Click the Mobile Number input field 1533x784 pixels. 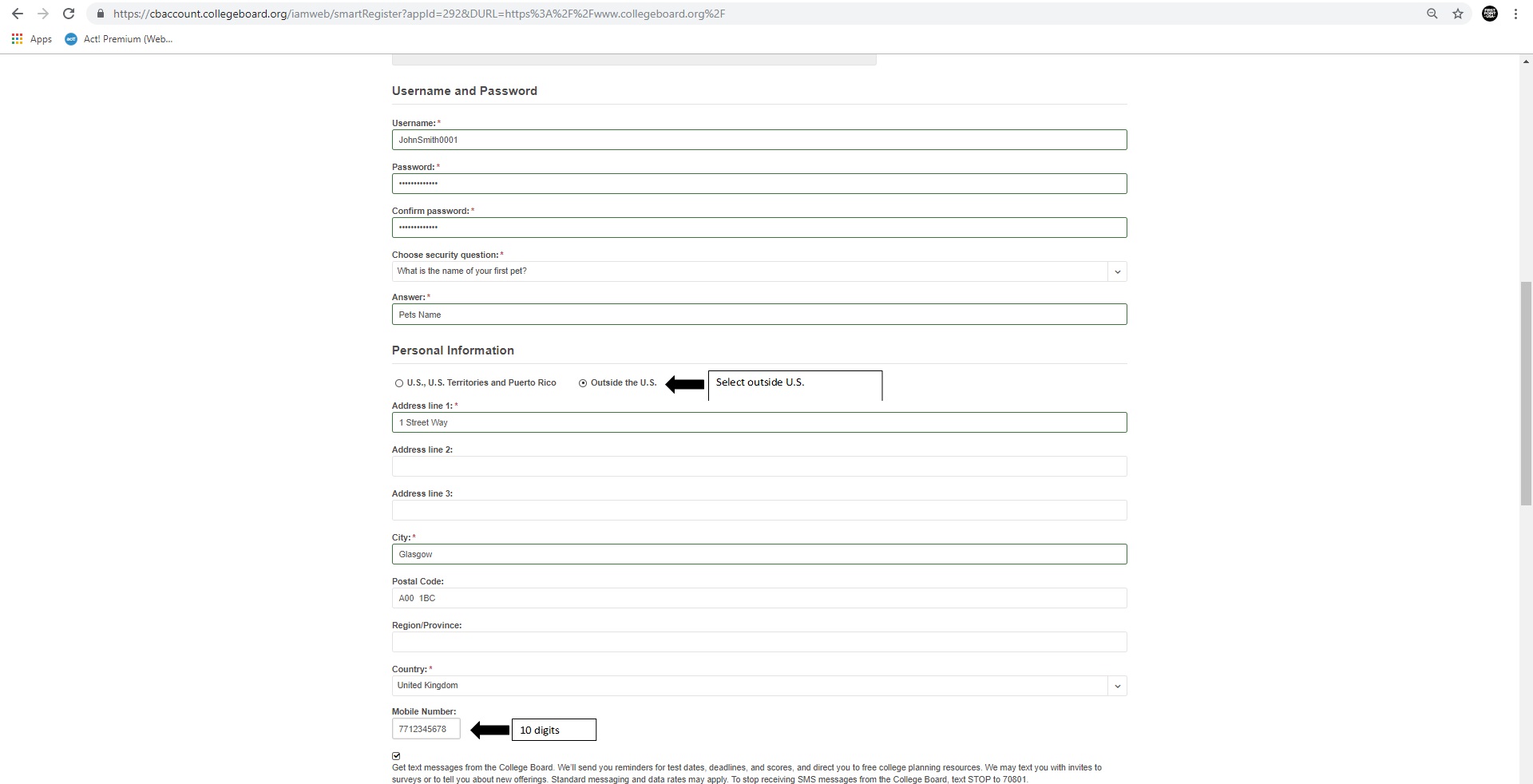[426, 729]
